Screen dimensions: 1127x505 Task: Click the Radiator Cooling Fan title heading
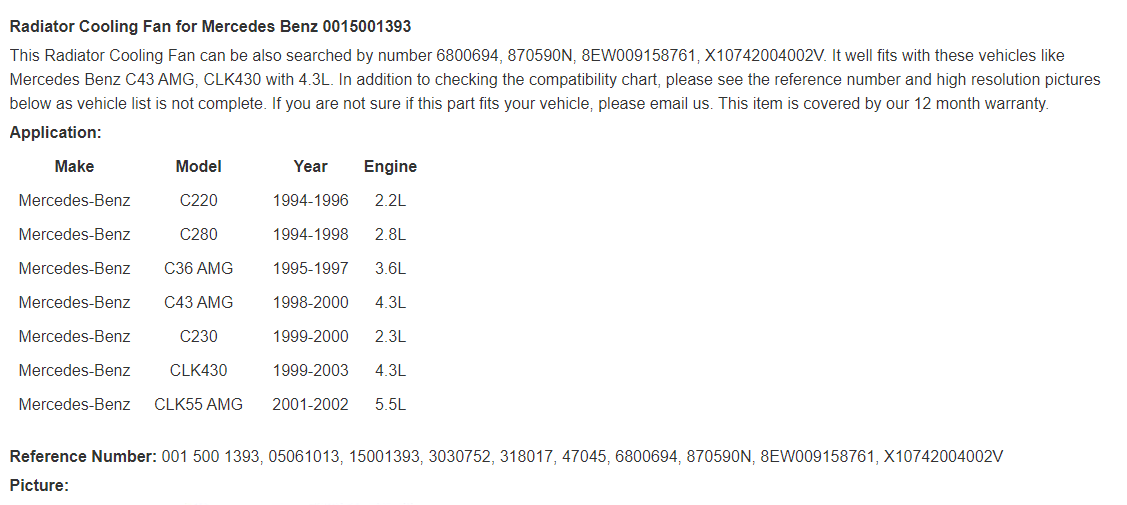point(210,27)
